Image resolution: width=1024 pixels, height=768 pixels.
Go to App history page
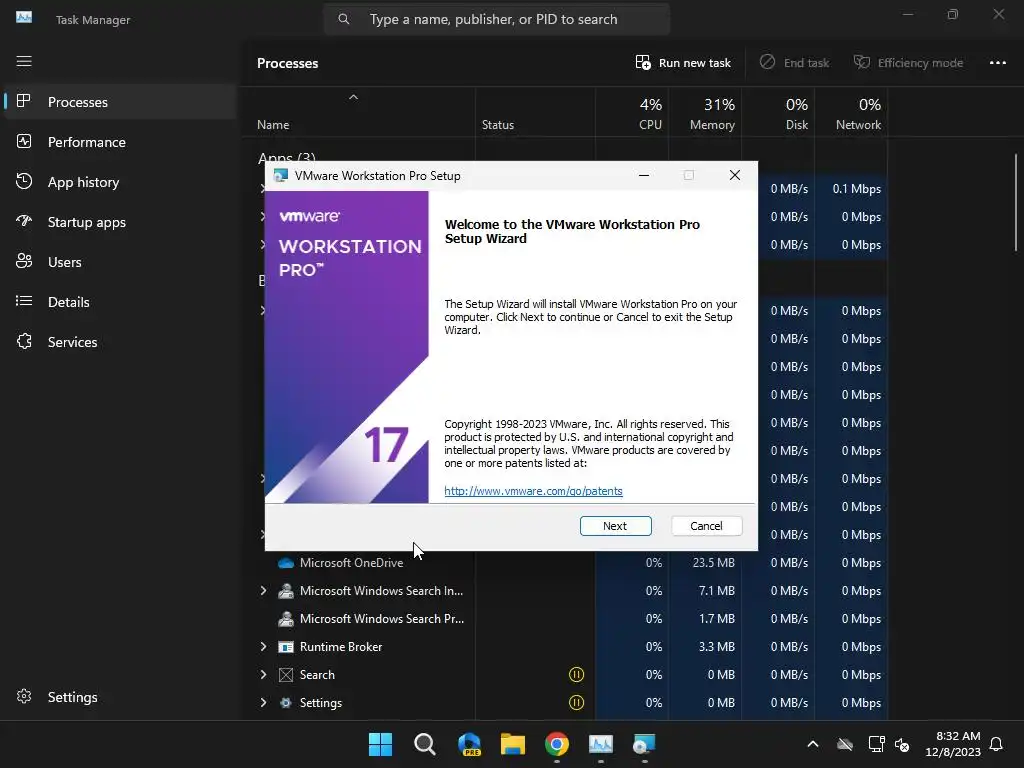120,182
